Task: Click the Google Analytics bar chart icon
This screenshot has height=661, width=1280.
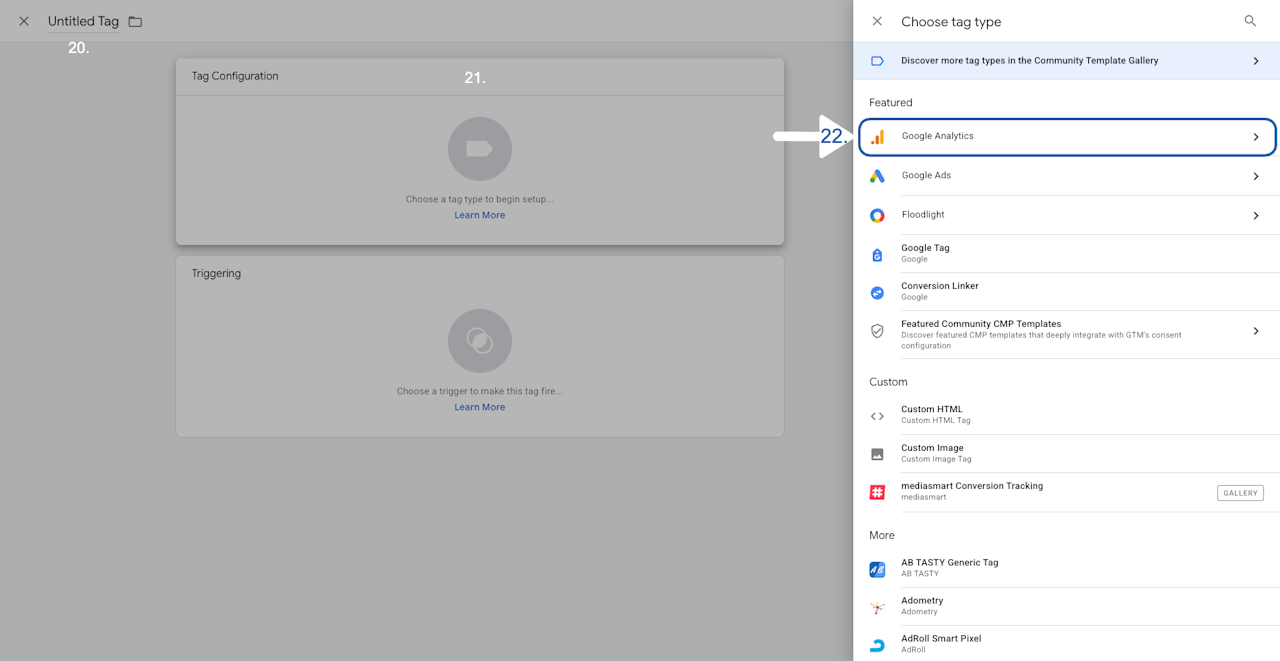Action: tap(877, 137)
